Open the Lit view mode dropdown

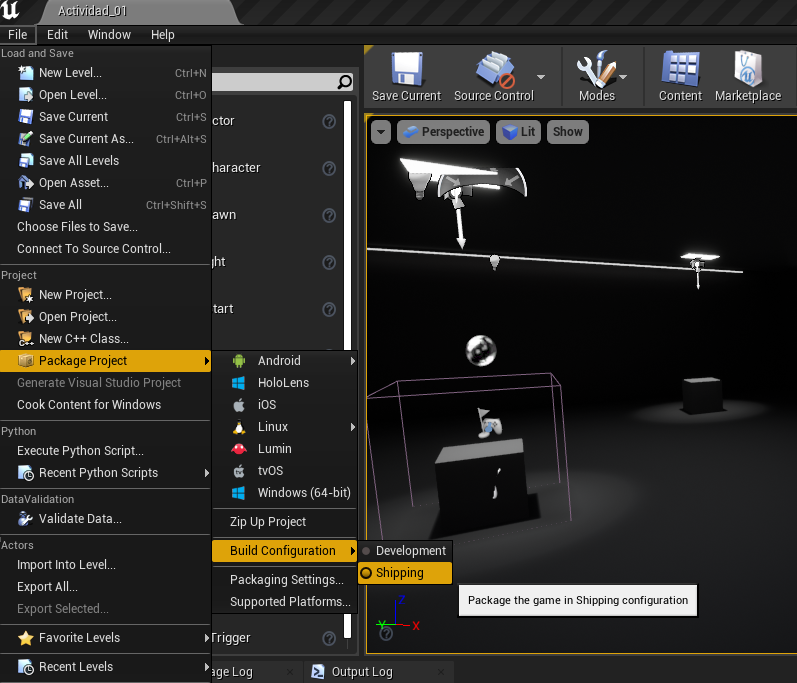point(518,132)
